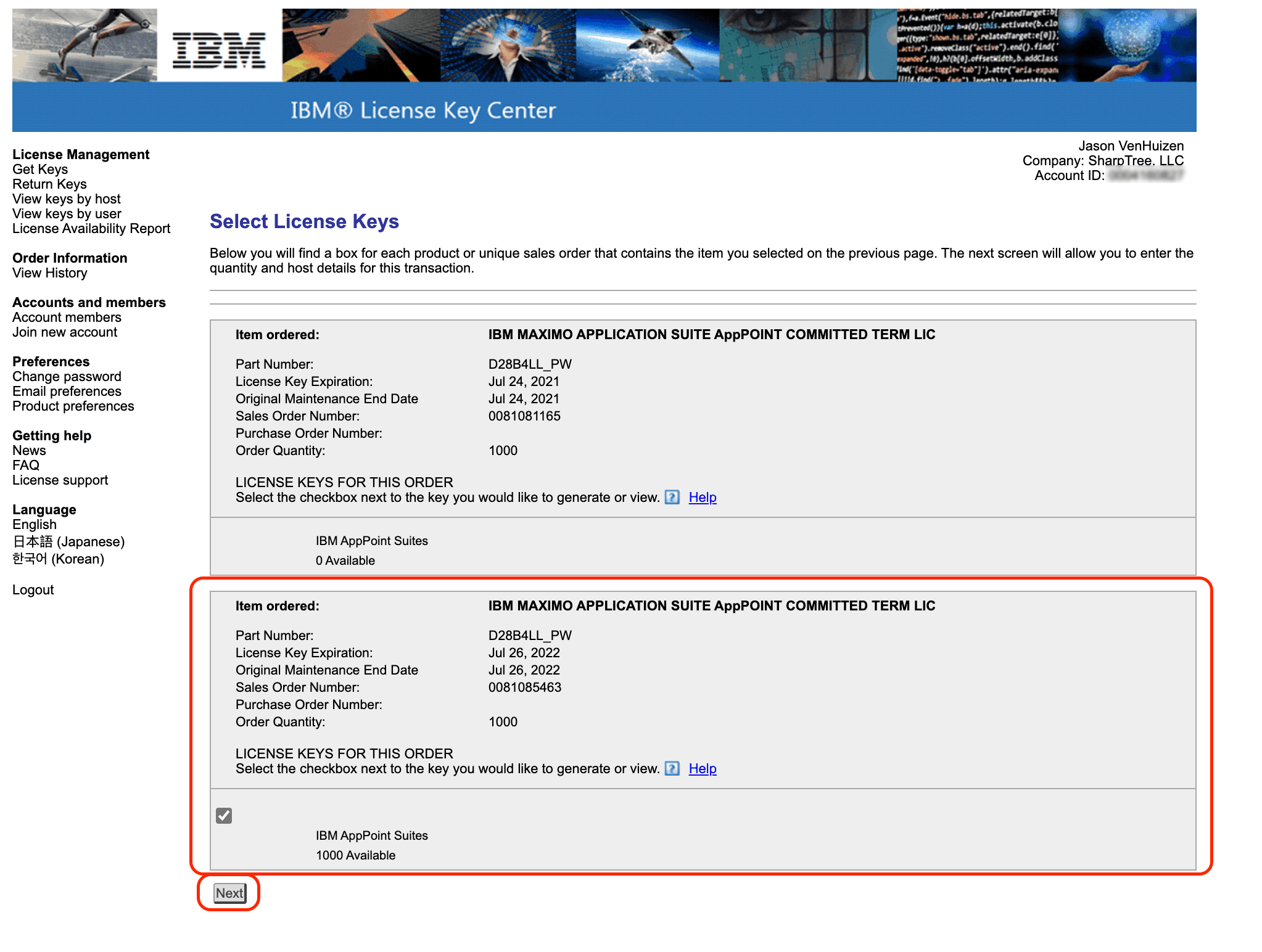Click the License Management section heading
The width and height of the screenshot is (1262, 952).
[x=81, y=154]
